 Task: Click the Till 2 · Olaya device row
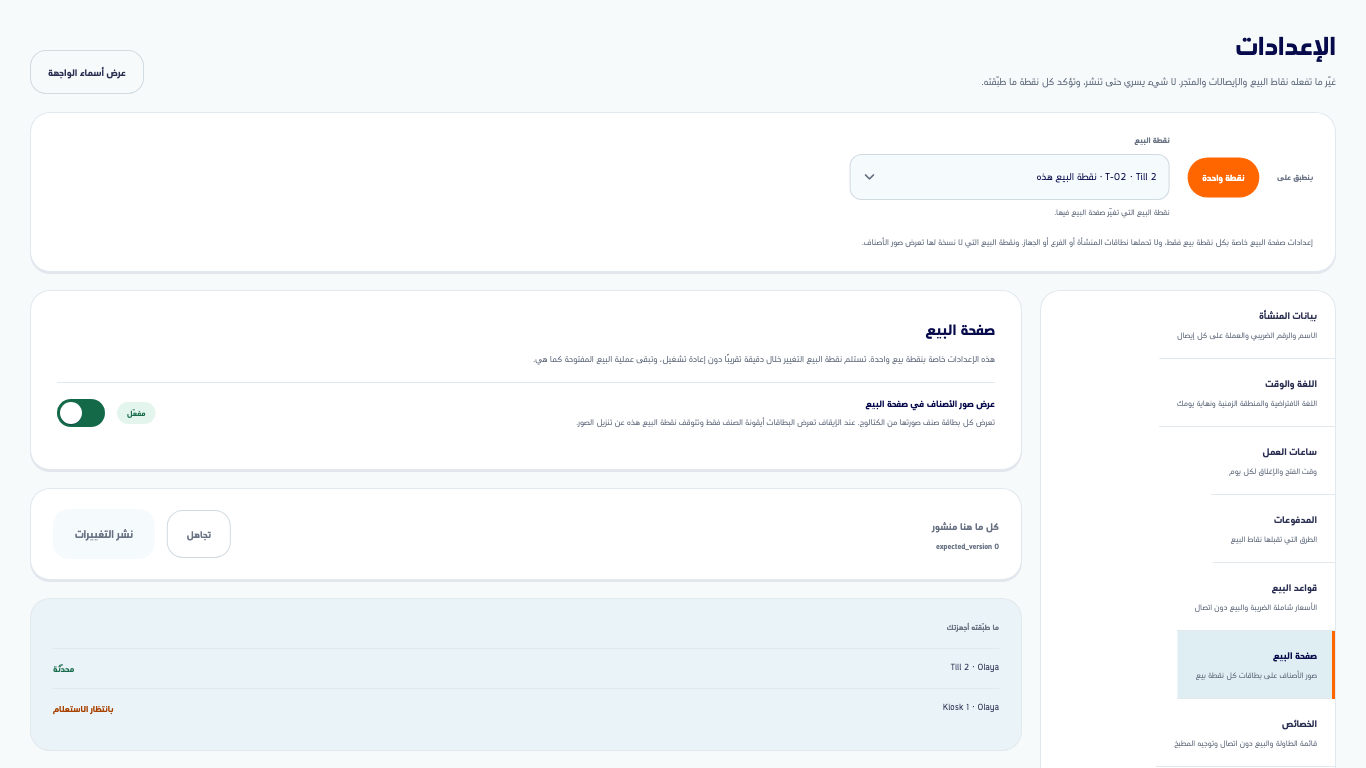tap(526, 668)
